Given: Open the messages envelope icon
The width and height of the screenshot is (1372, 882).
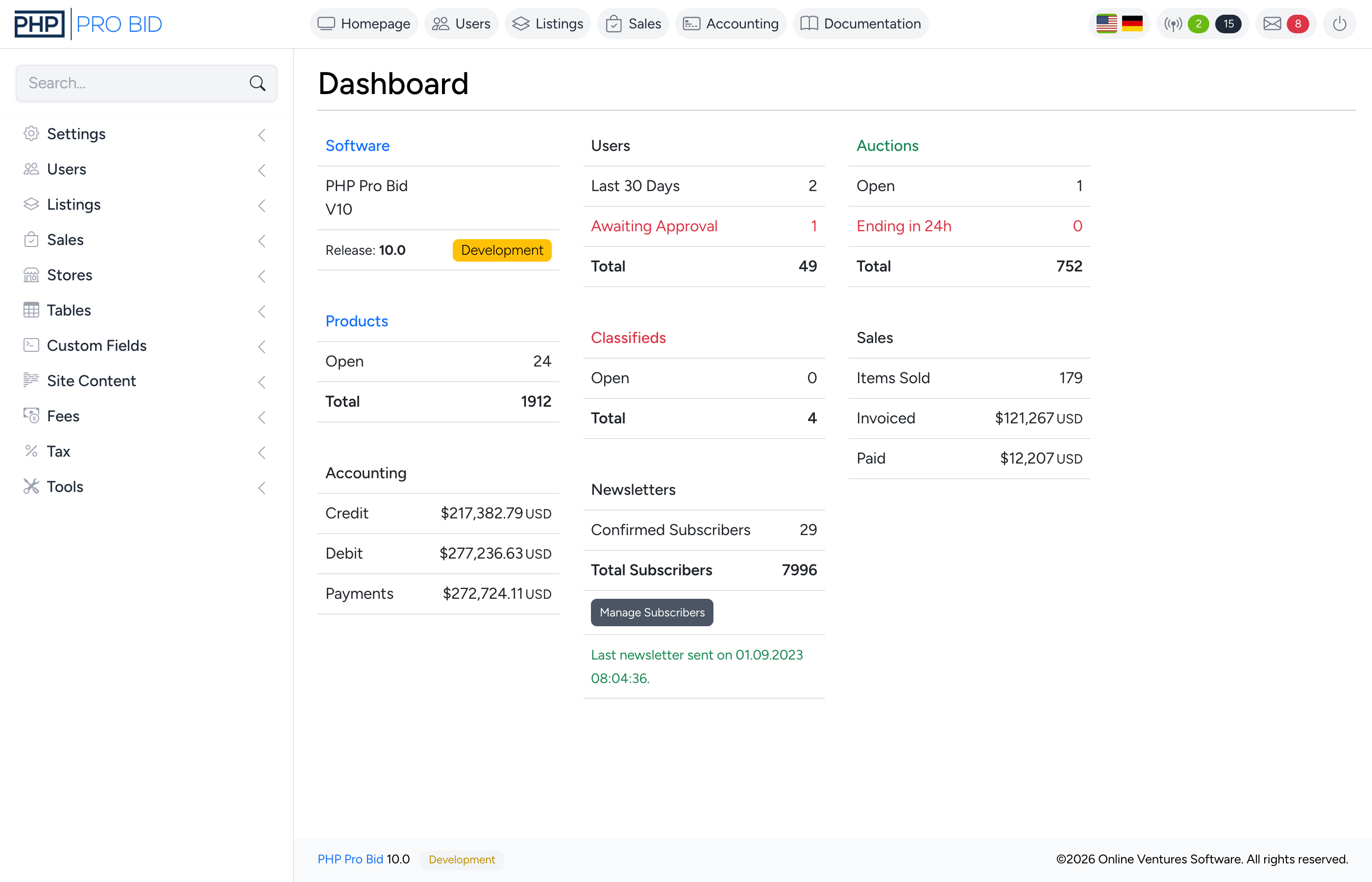Looking at the screenshot, I should pos(1272,24).
